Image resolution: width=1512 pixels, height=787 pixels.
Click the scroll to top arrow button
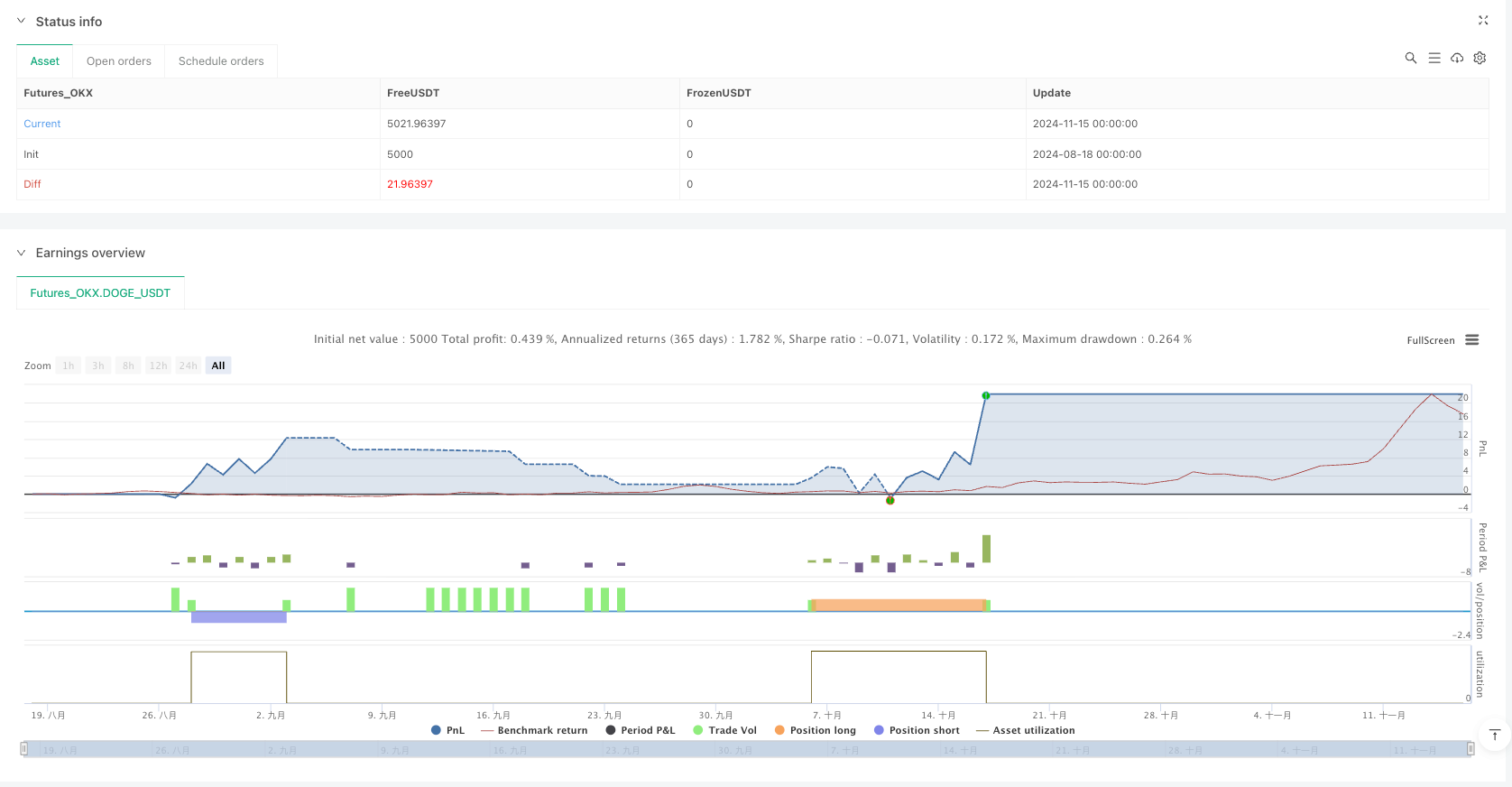(1494, 735)
